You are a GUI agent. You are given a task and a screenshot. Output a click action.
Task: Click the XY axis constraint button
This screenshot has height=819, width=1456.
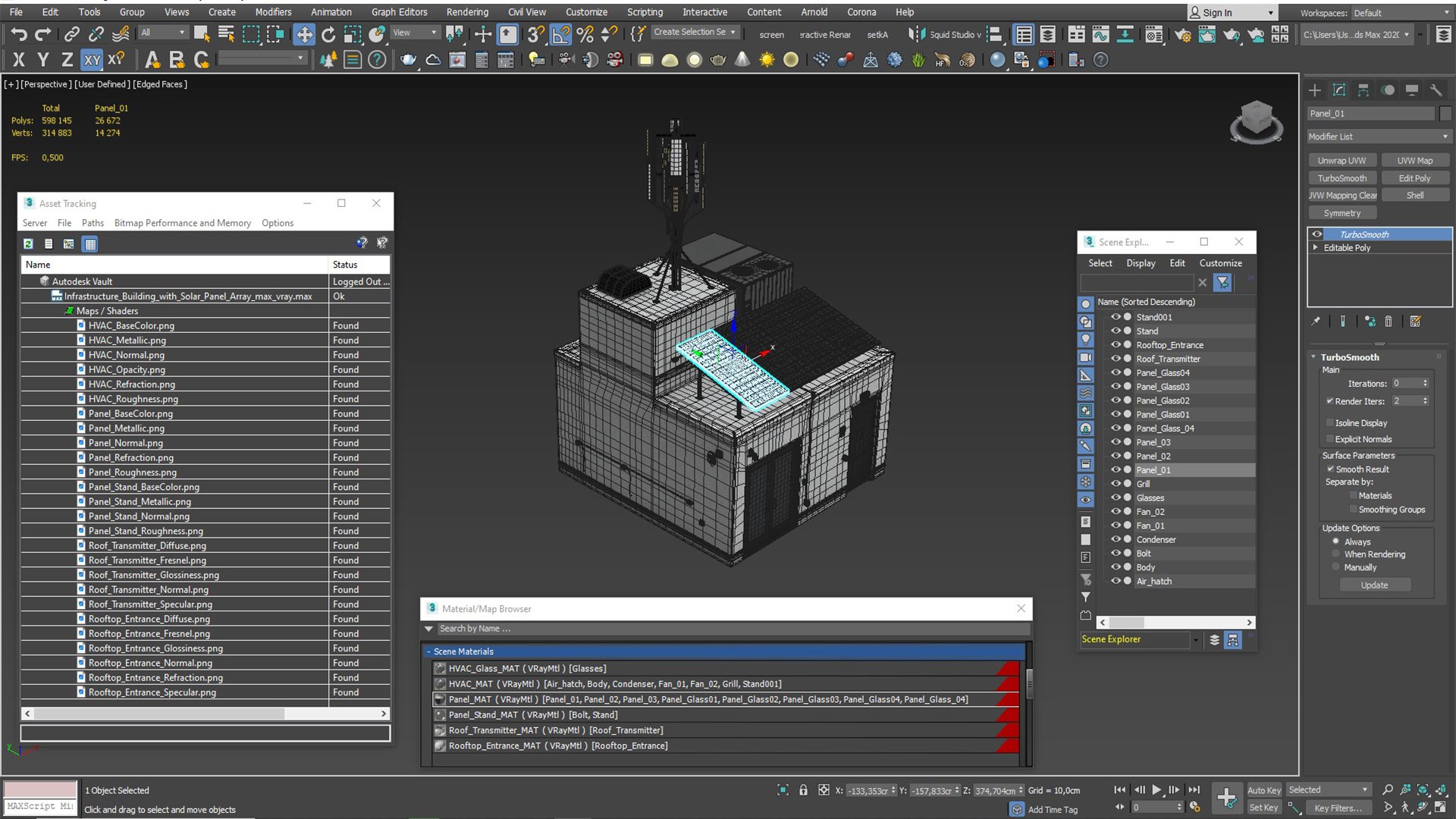pos(92,60)
